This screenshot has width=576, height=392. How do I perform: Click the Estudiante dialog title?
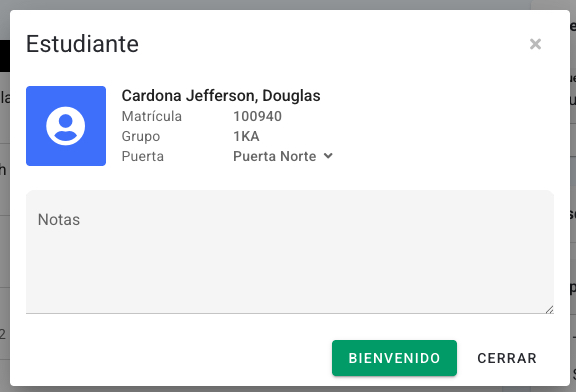[82, 44]
